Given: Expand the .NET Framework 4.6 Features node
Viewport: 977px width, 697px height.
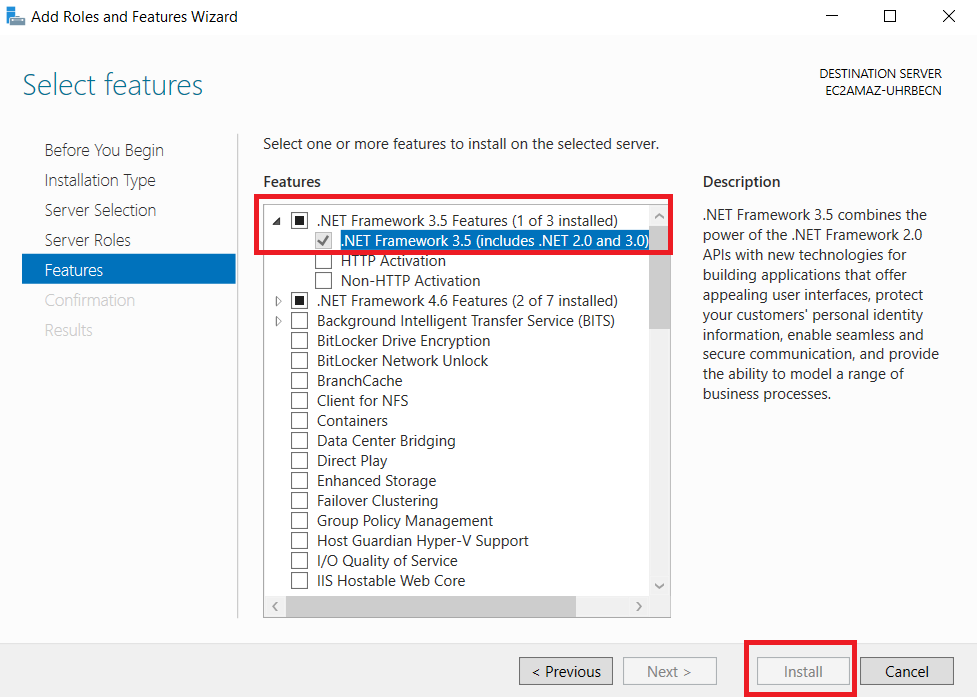Looking at the screenshot, I should [x=278, y=301].
